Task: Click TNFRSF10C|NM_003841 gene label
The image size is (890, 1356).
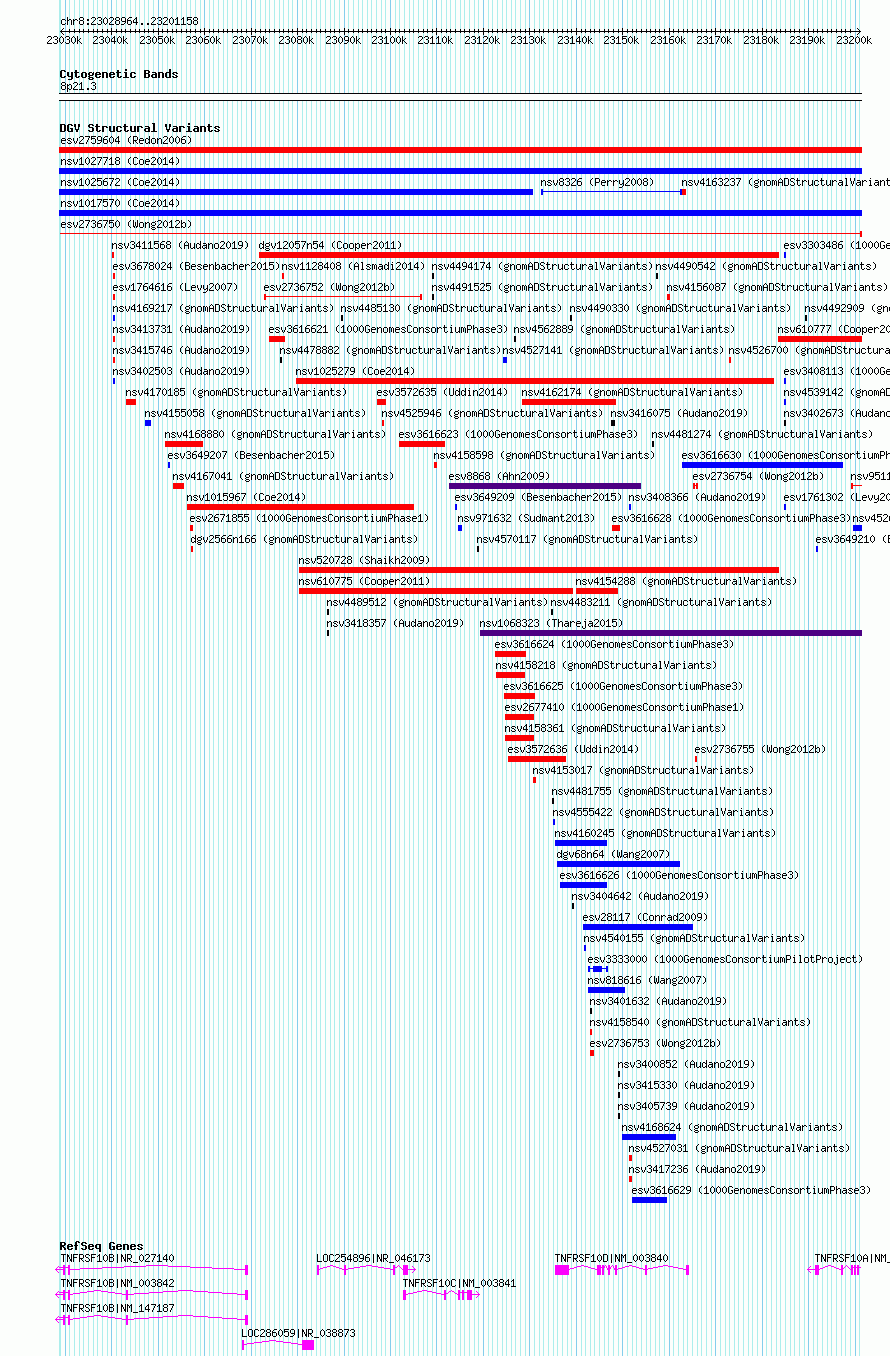Action: (x=460, y=1283)
